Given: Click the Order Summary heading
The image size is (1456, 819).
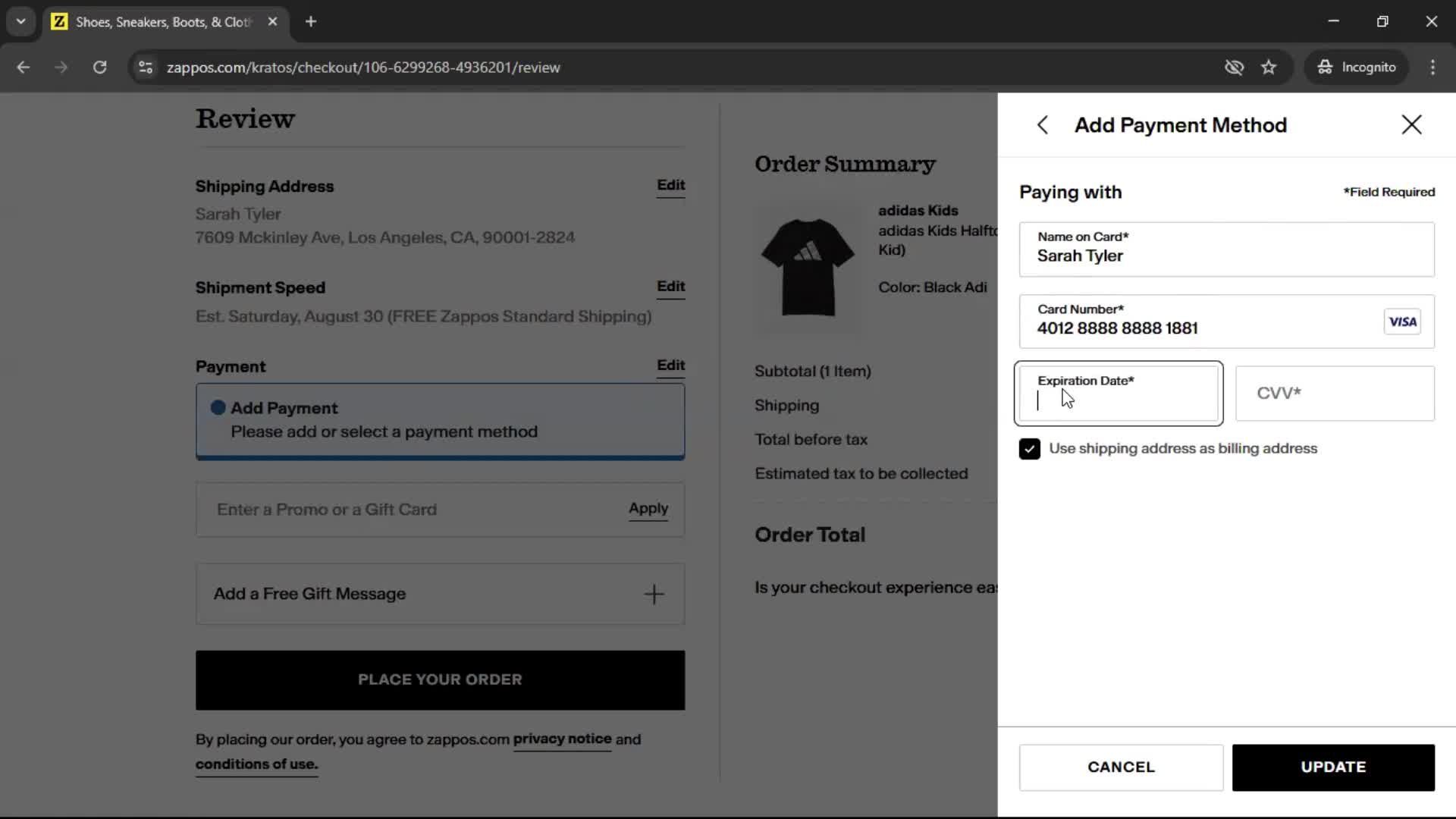Looking at the screenshot, I should click(x=845, y=165).
